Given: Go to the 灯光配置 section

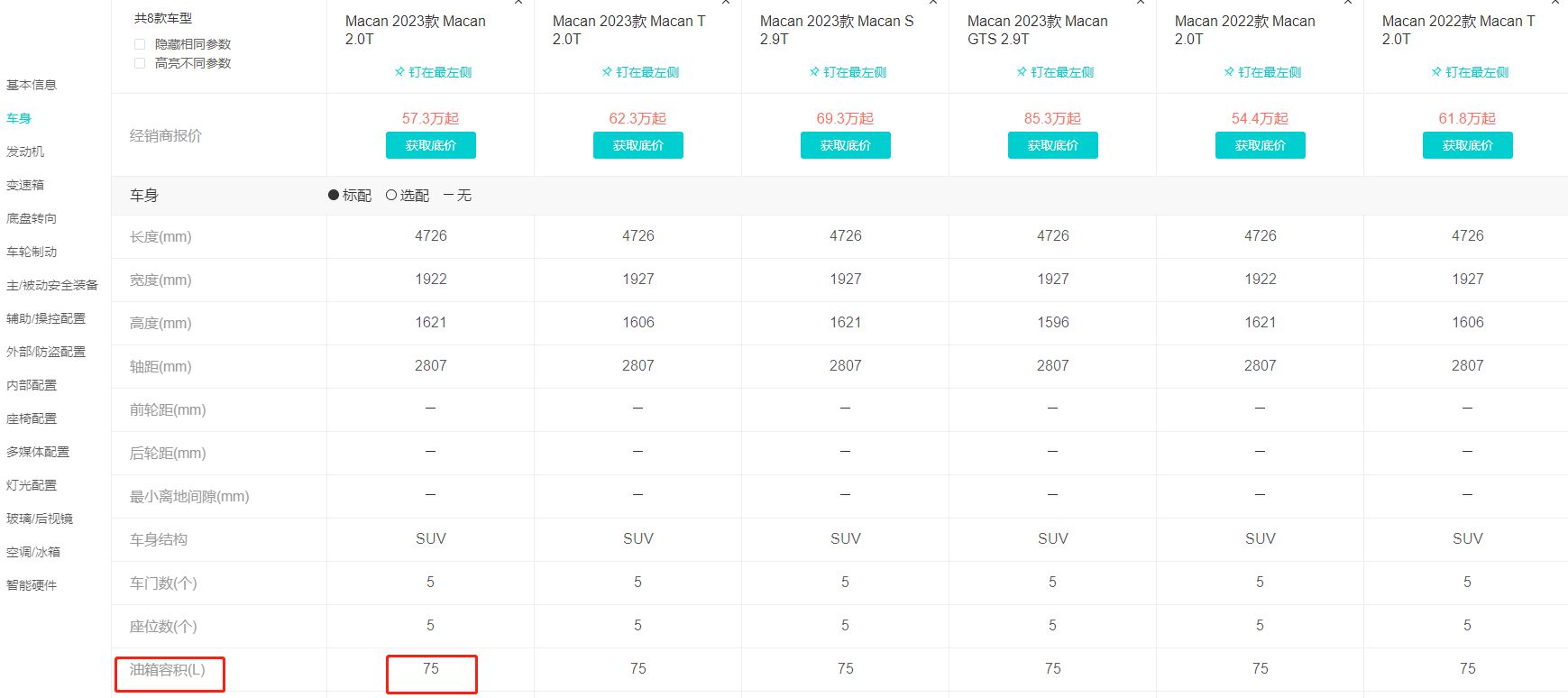Looking at the screenshot, I should tap(32, 485).
